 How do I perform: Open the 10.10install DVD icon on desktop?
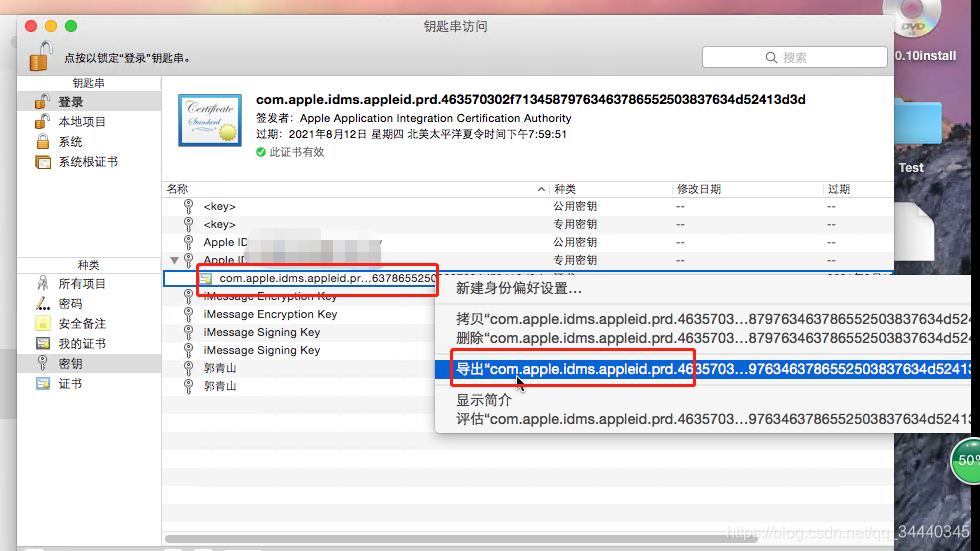[913, 17]
